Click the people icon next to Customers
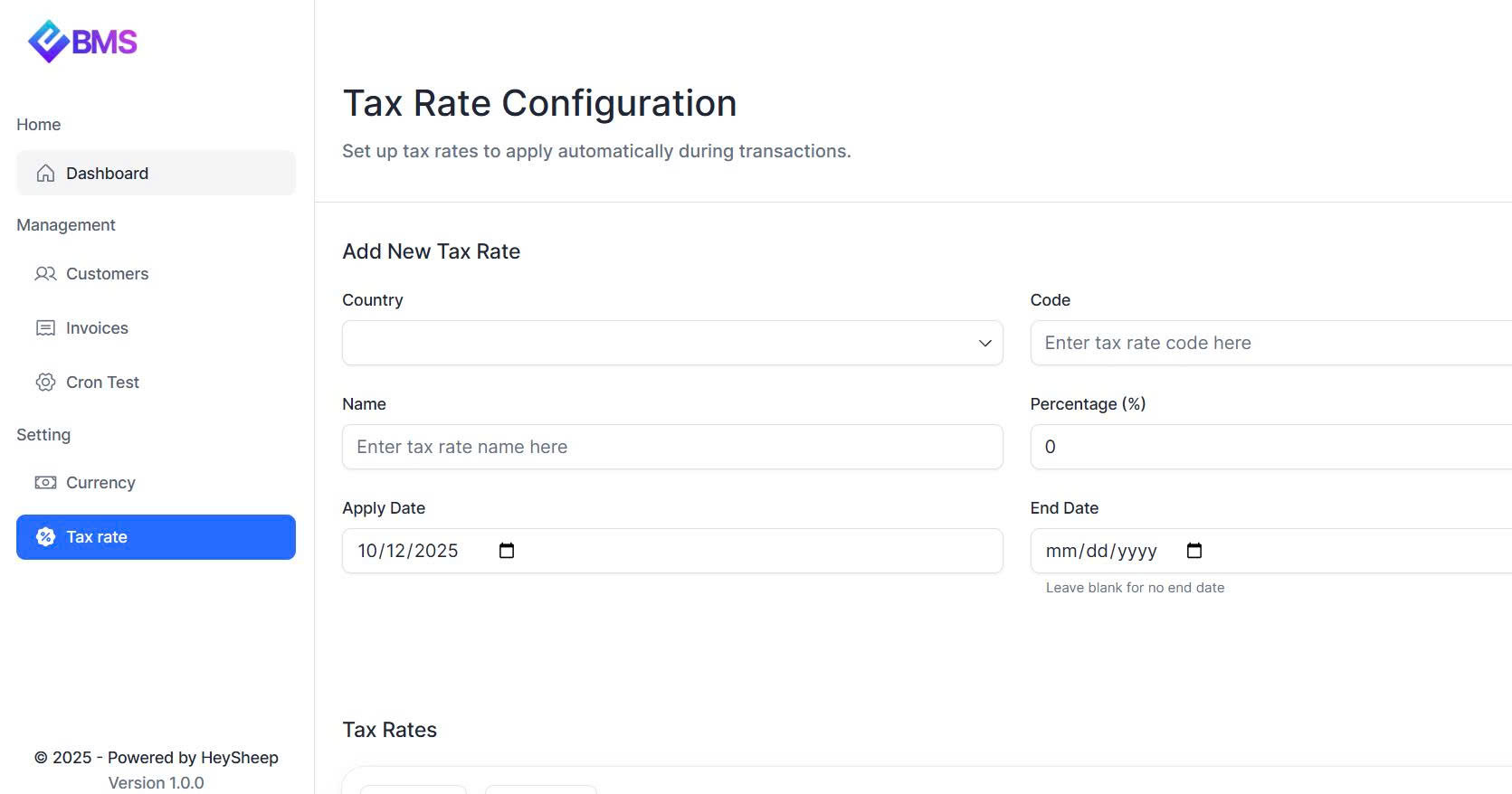 tap(45, 274)
